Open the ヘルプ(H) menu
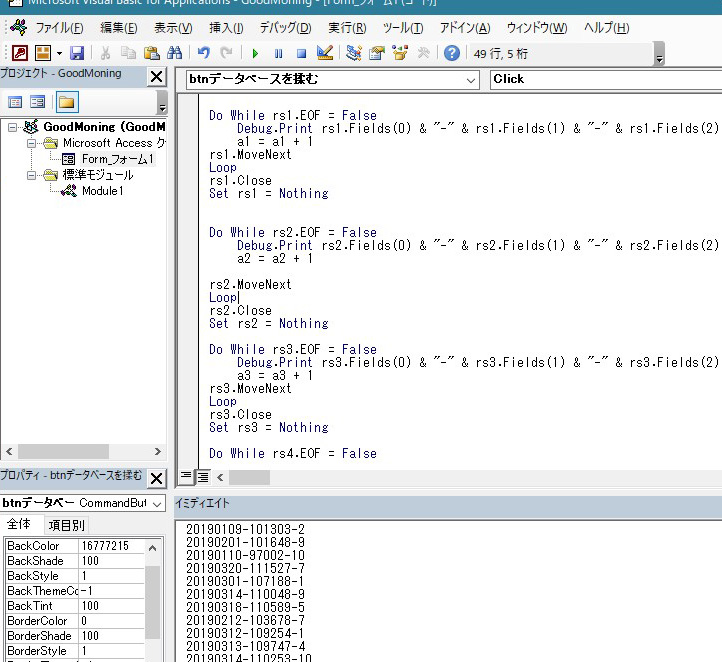Viewport: 722px width, 662px height. click(x=606, y=28)
